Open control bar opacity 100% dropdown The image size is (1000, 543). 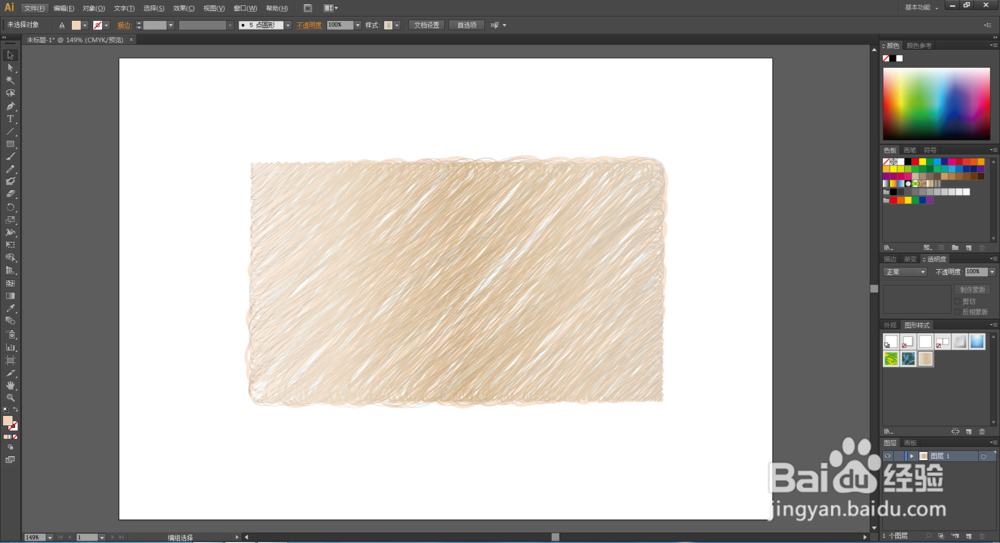click(x=358, y=26)
